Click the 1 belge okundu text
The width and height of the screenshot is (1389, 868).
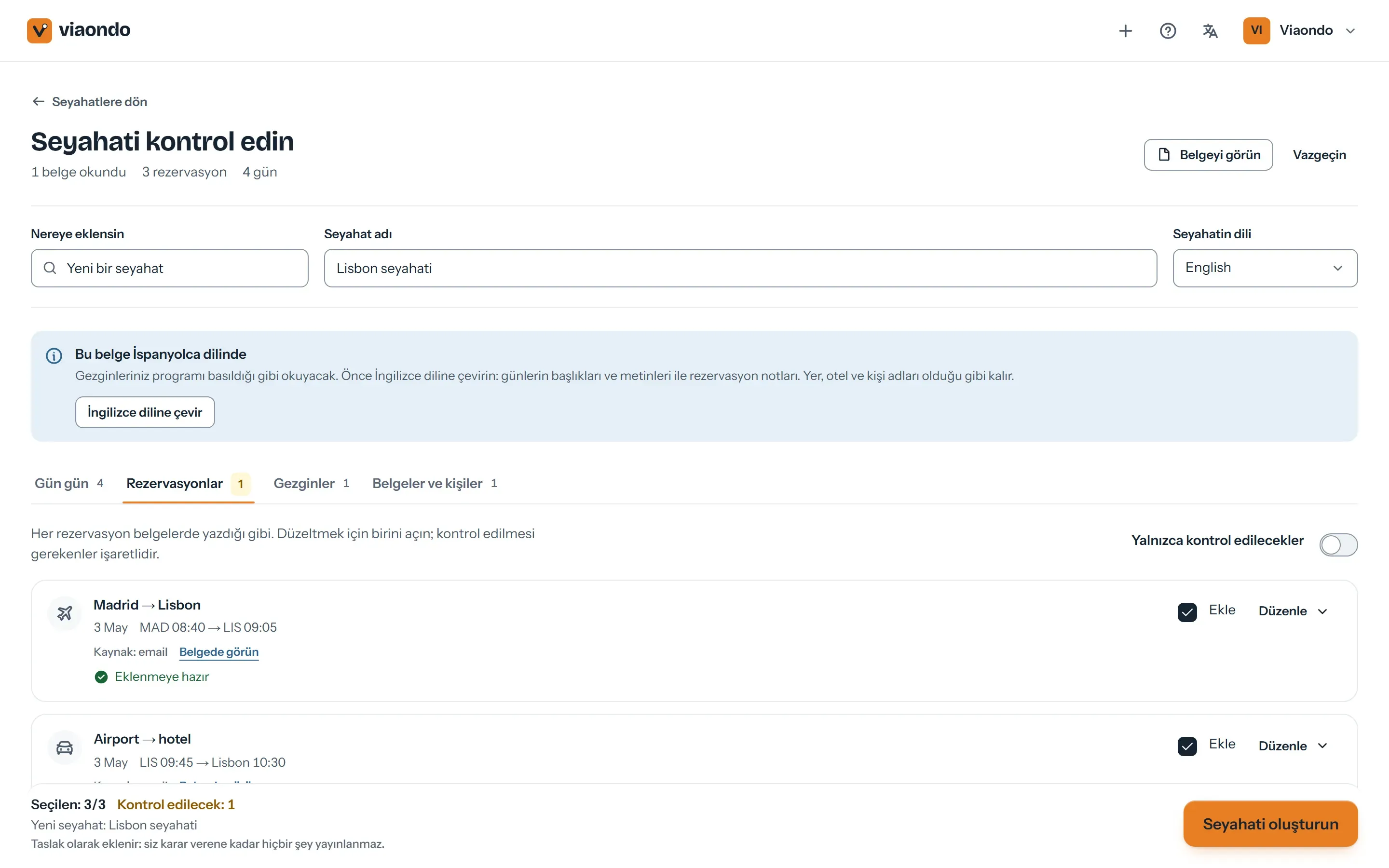point(79,172)
